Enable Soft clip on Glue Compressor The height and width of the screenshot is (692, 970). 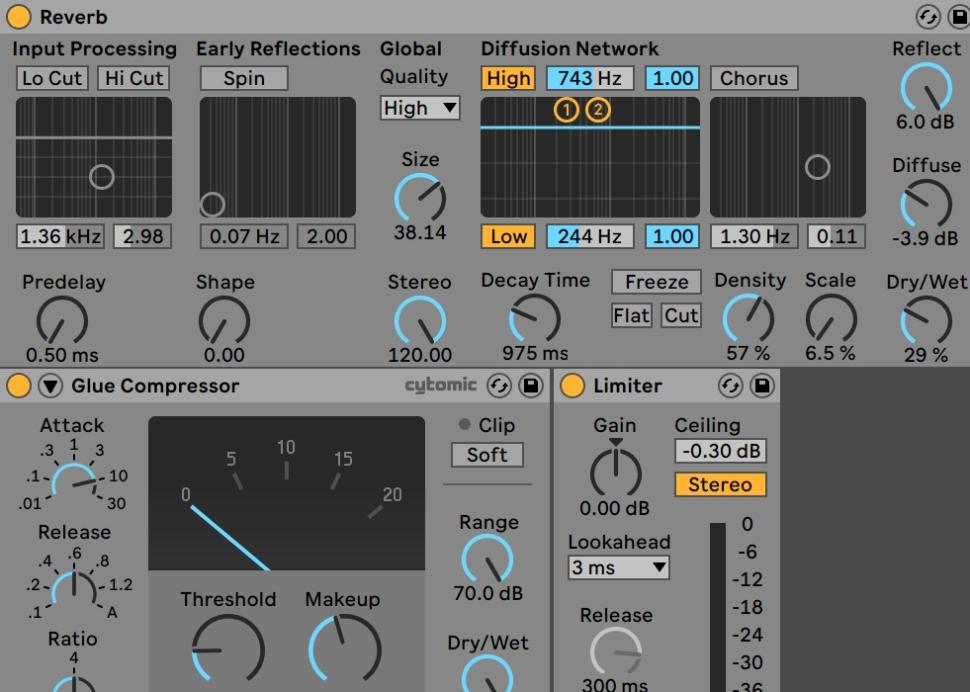[x=487, y=455]
